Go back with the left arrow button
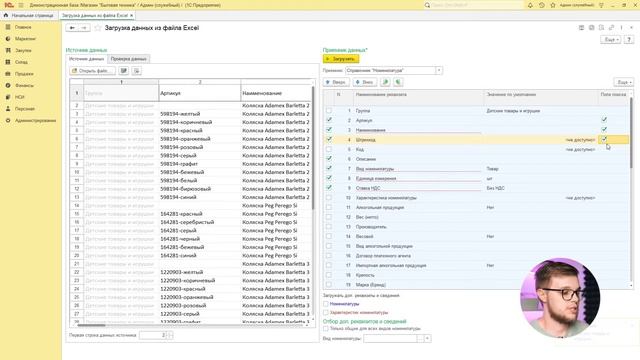 [72, 28]
